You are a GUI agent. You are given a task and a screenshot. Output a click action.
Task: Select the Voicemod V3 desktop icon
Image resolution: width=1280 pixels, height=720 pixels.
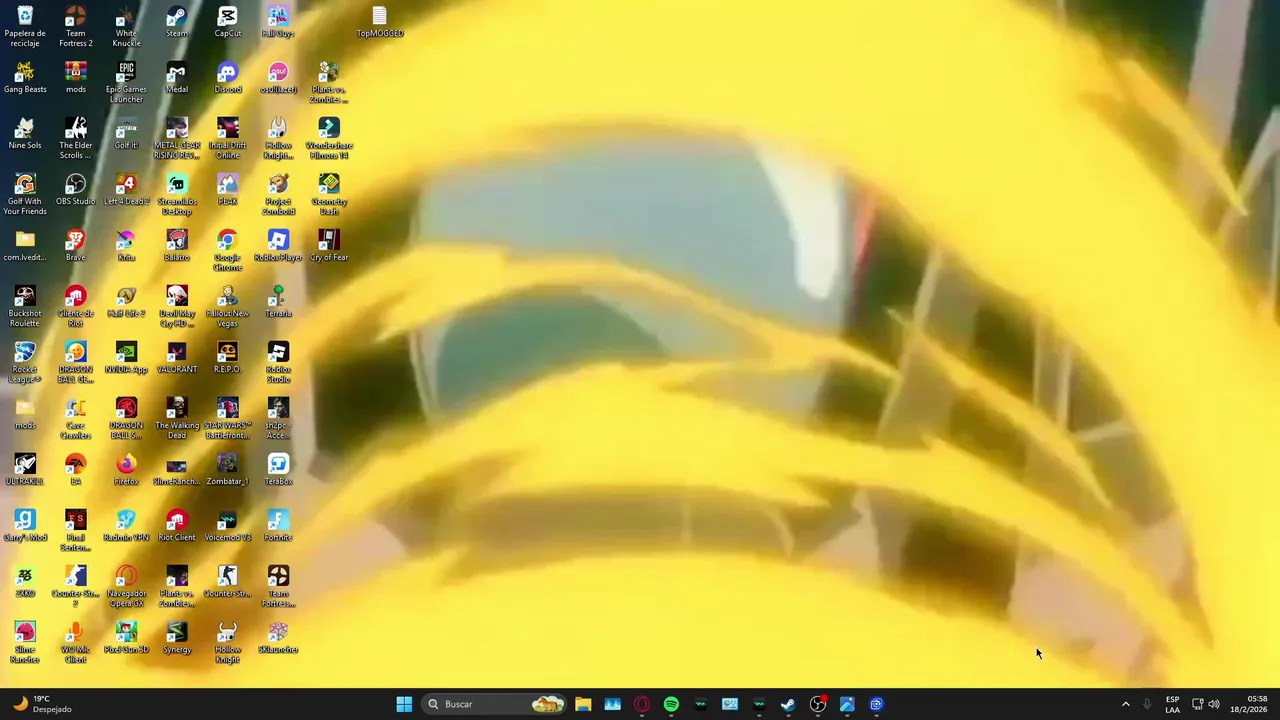pos(228,526)
